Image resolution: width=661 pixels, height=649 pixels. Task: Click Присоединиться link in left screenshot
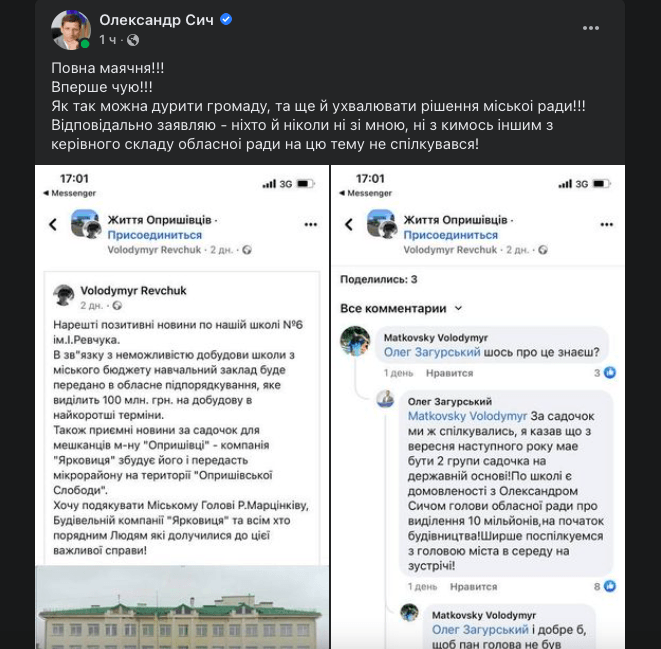(x=155, y=235)
